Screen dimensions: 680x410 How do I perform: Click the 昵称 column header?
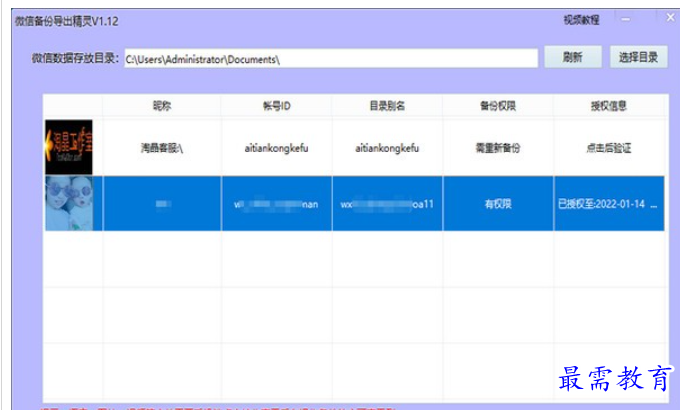(x=162, y=105)
